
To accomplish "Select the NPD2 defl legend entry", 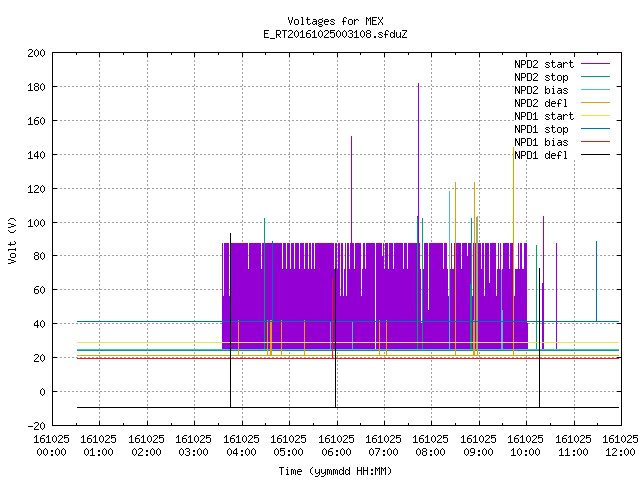I will pyautogui.click(x=541, y=103).
